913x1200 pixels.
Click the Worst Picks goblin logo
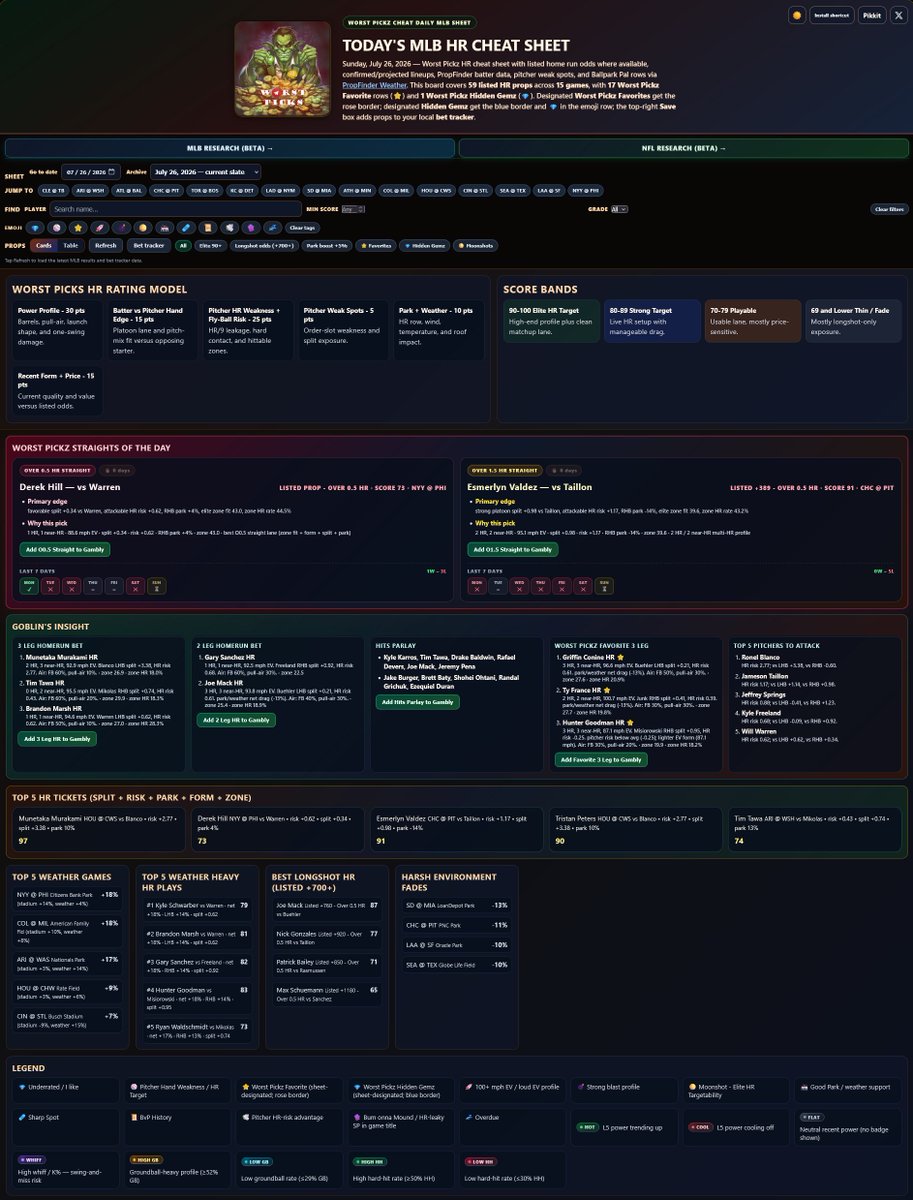point(282,68)
